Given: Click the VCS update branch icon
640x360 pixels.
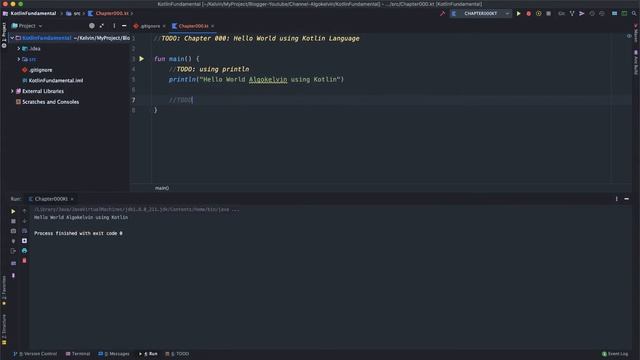Looking at the screenshot, I should [572, 13].
